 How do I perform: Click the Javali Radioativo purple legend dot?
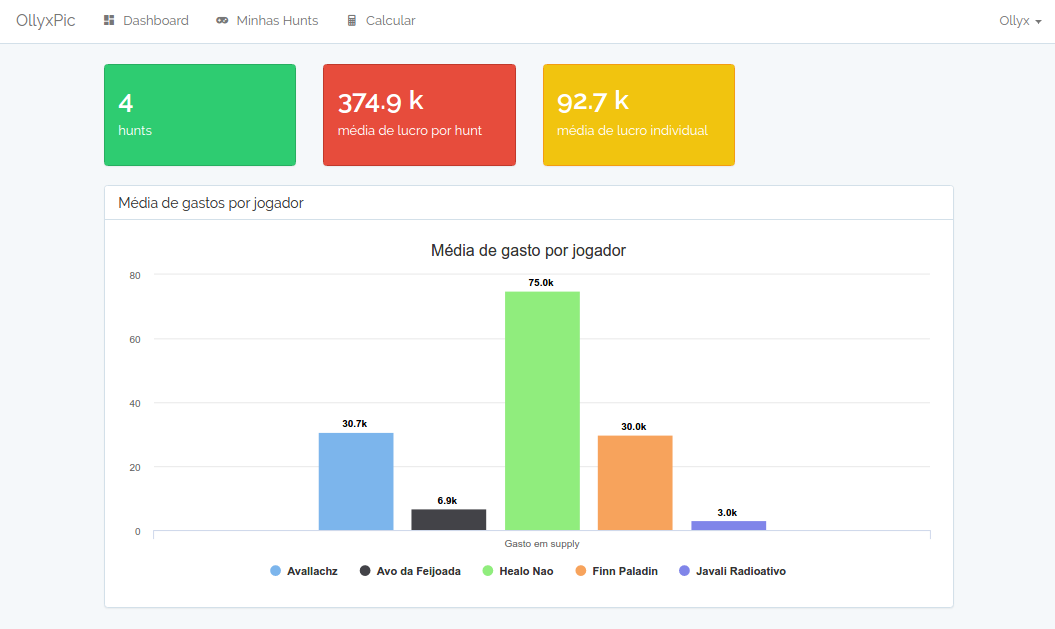click(x=685, y=571)
